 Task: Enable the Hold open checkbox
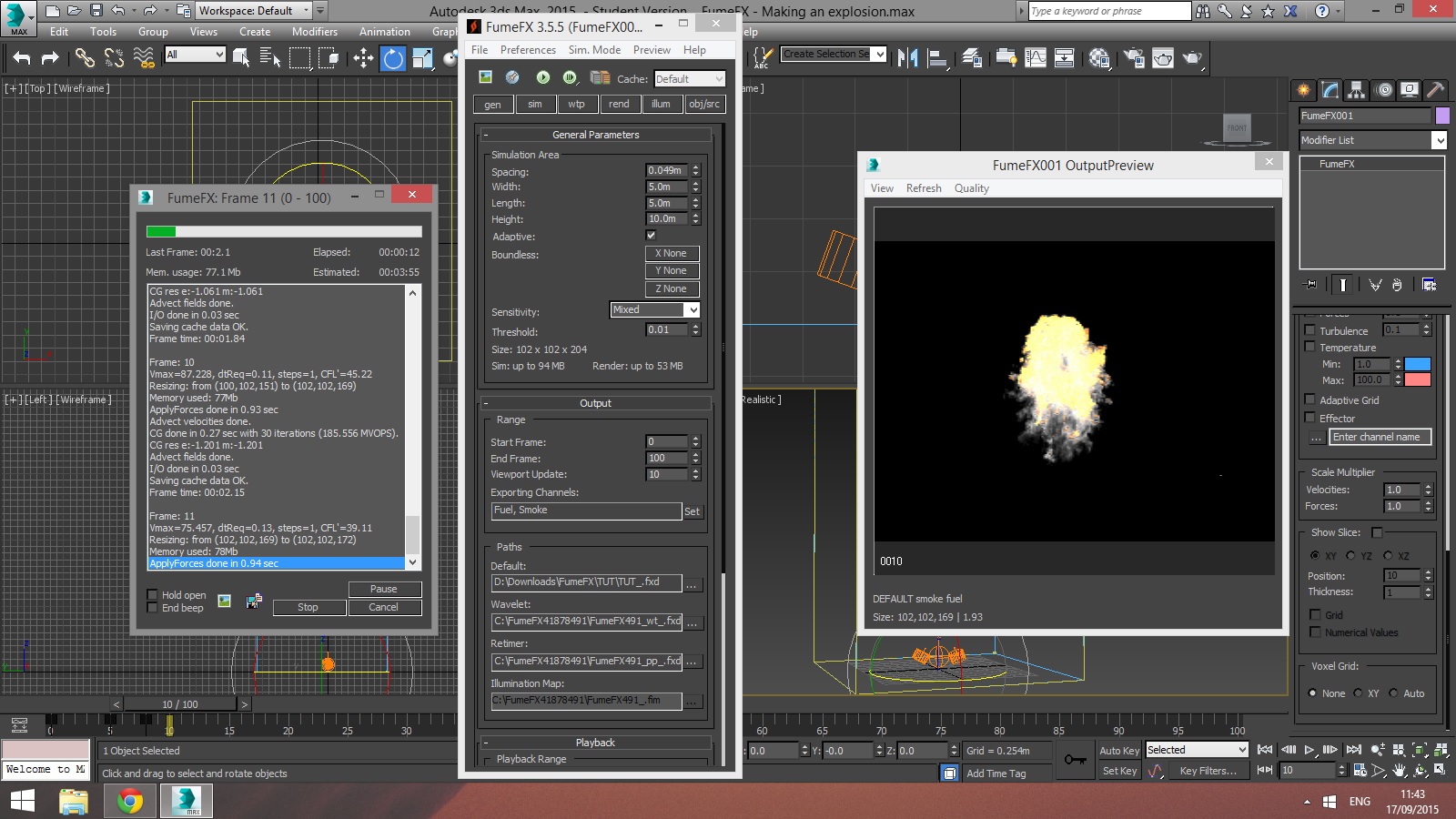[153, 595]
